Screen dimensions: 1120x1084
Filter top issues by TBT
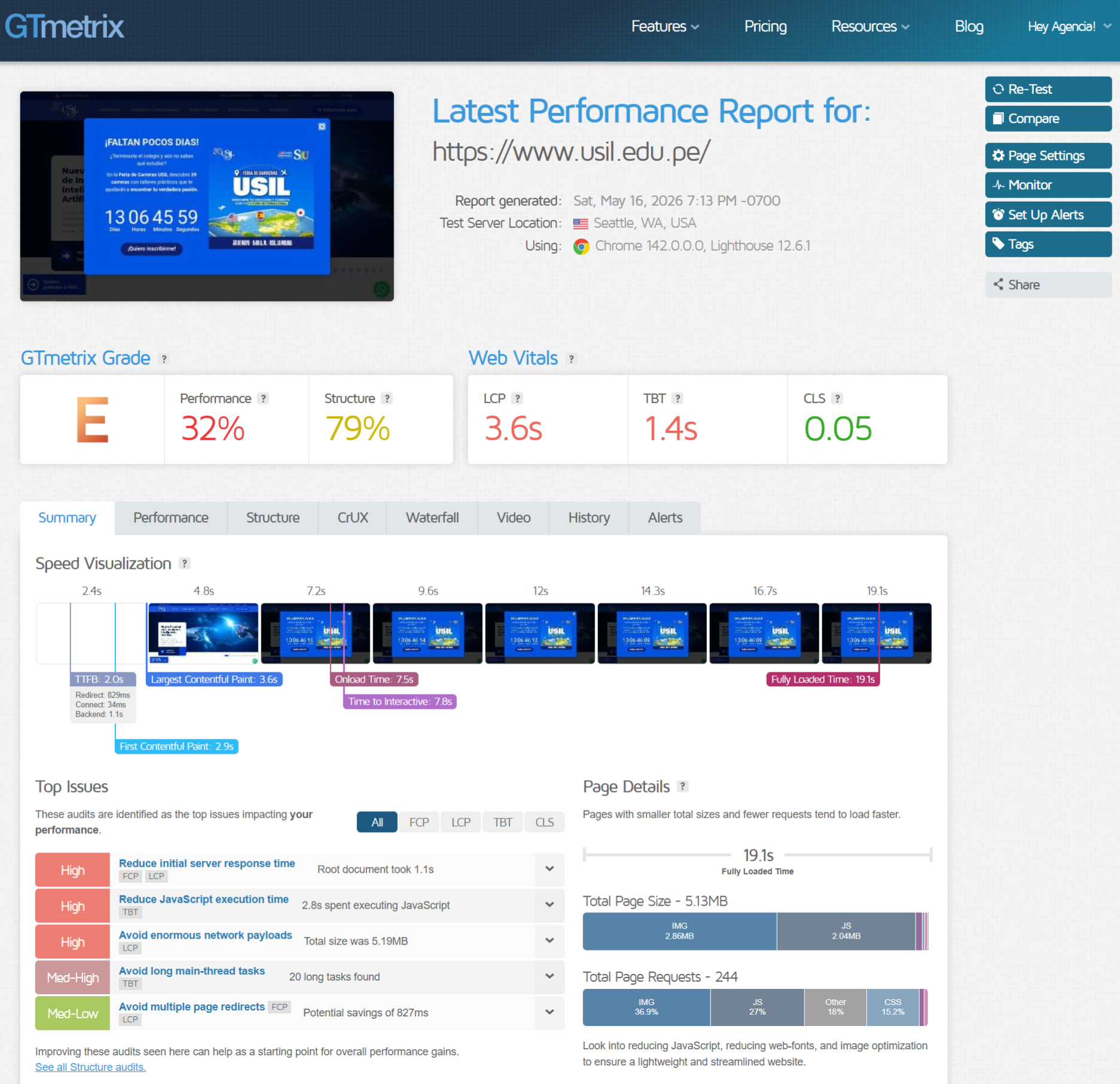503,823
